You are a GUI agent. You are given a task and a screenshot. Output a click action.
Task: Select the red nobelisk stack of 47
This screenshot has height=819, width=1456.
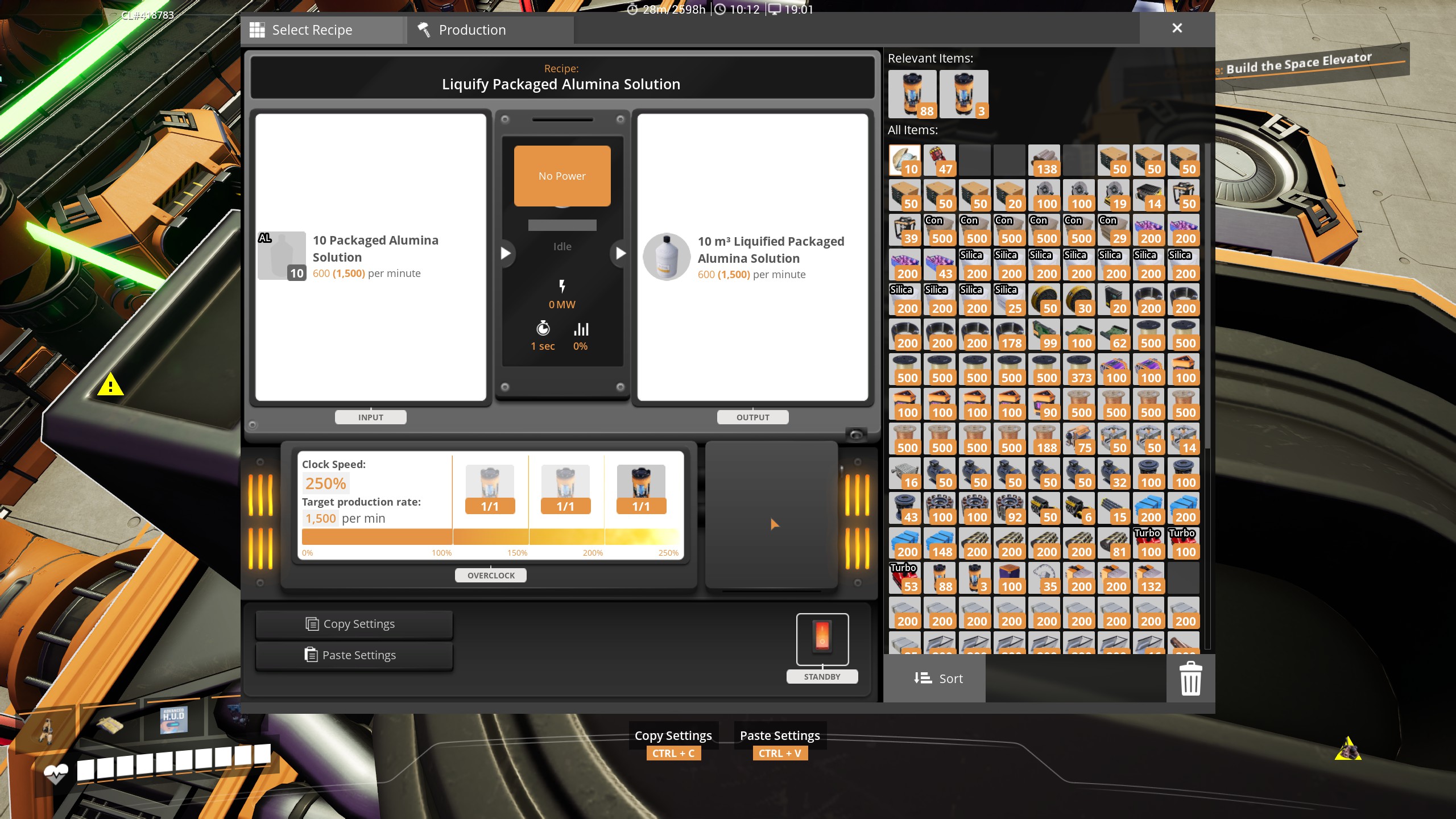point(940,160)
